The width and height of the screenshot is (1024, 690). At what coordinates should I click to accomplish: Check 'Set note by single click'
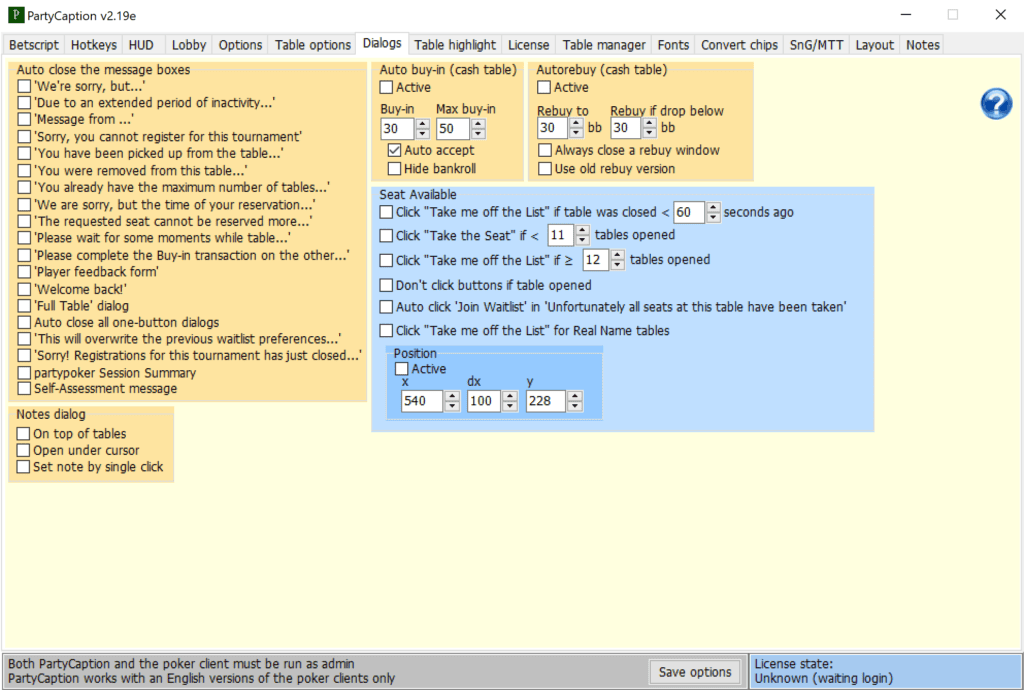click(x=24, y=467)
